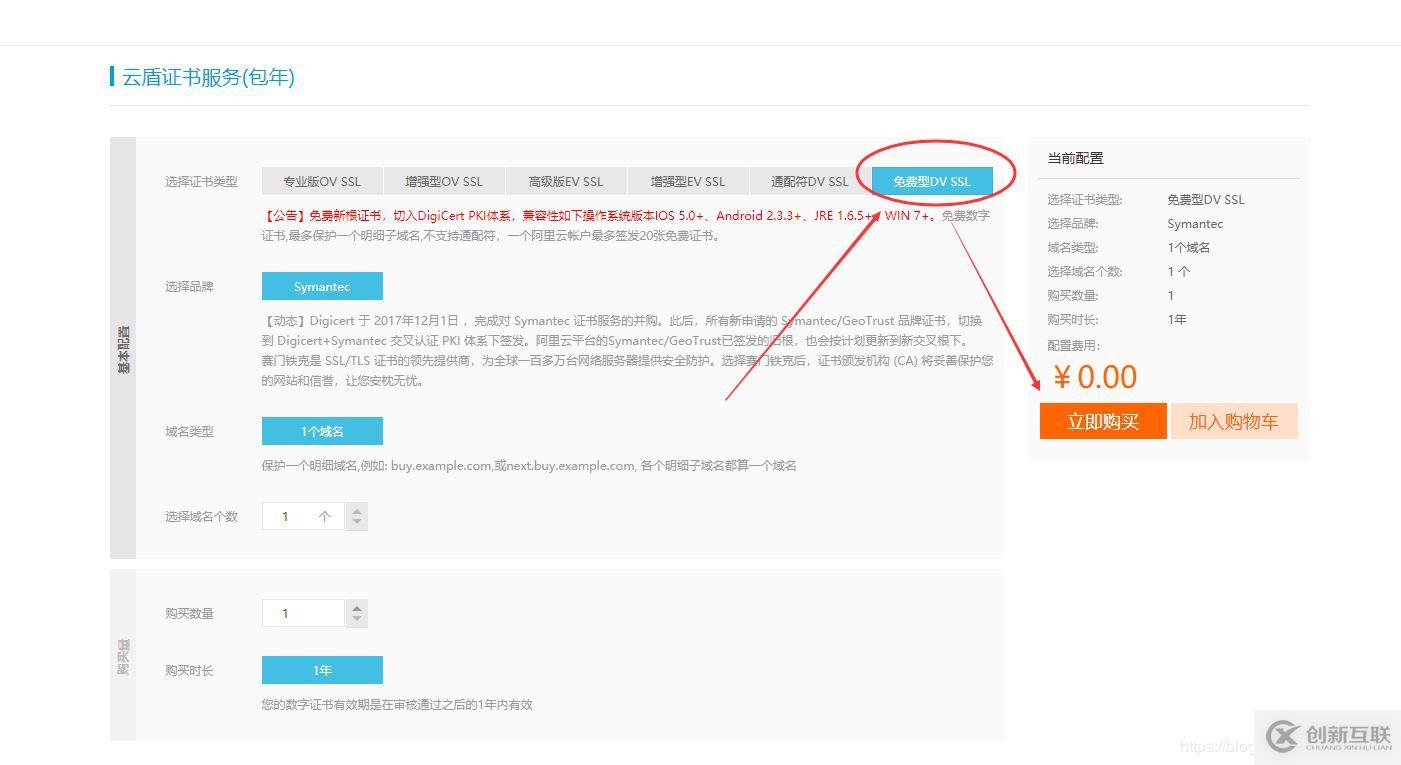1401x765 pixels.
Task: Select the 1个域名 domain type option
Action: point(322,430)
